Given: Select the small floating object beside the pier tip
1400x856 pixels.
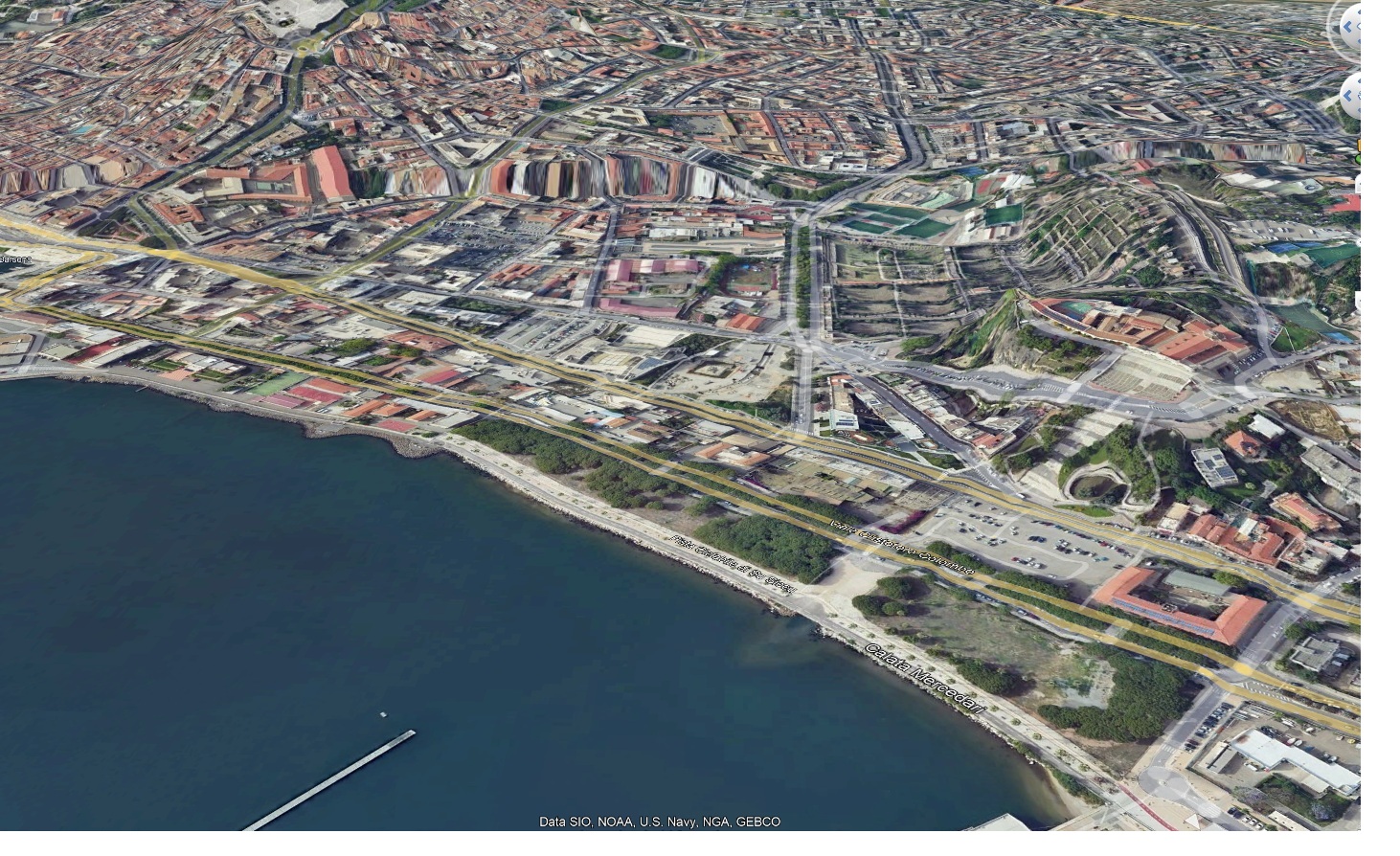Looking at the screenshot, I should click(x=383, y=714).
